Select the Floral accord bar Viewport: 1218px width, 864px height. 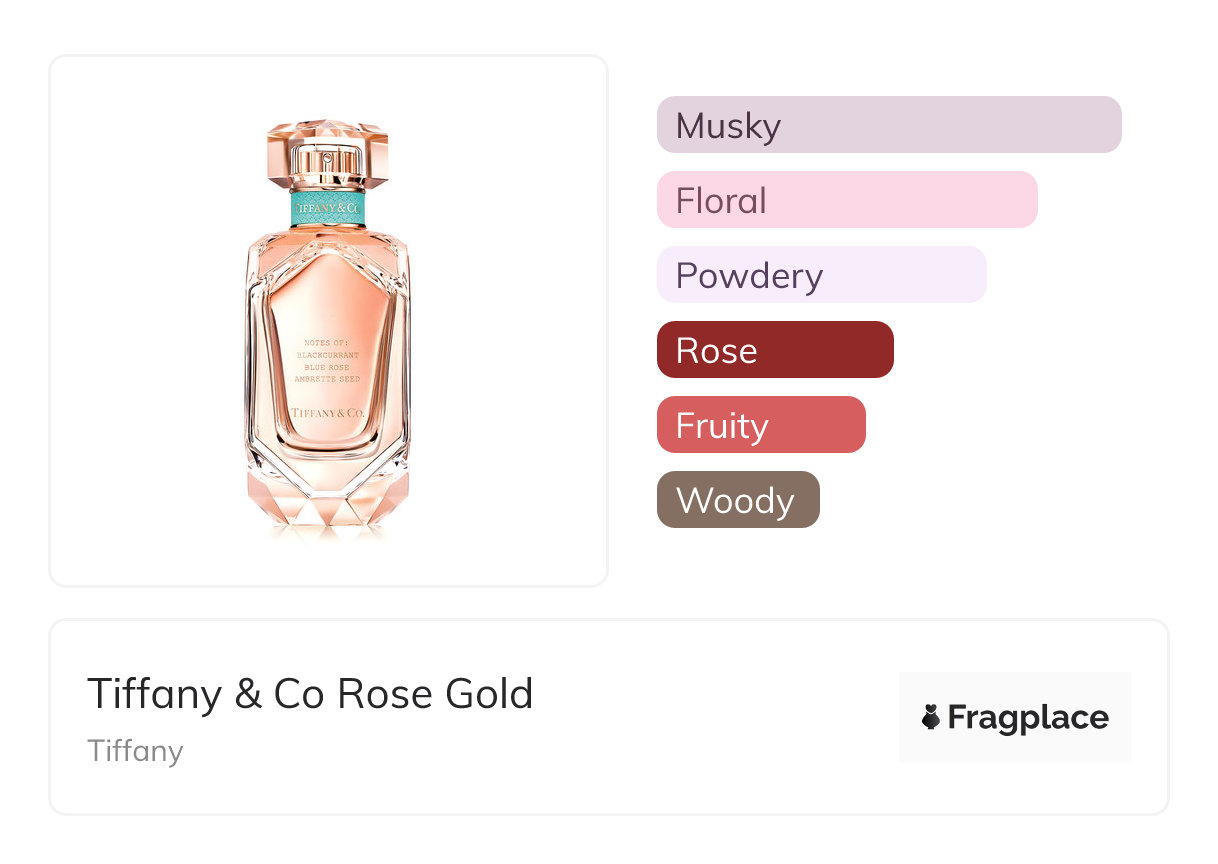tap(846, 200)
